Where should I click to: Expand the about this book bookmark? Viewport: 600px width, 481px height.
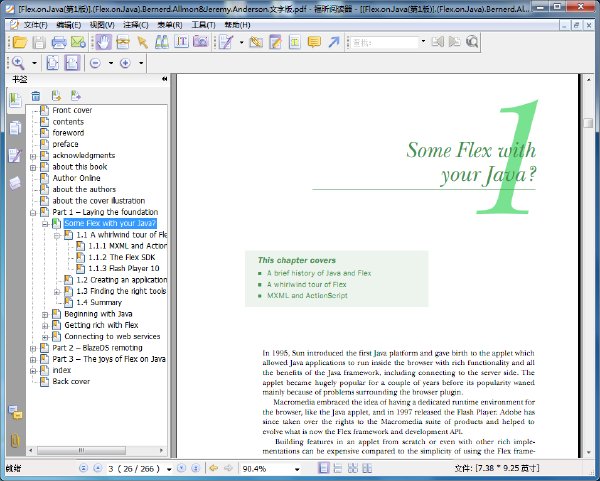(33, 167)
